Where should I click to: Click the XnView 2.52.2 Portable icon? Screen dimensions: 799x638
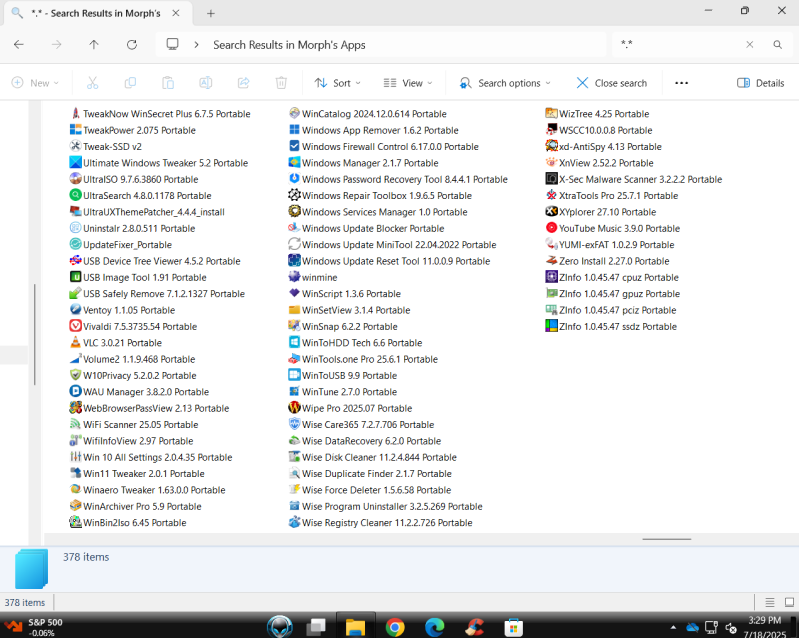coord(551,163)
